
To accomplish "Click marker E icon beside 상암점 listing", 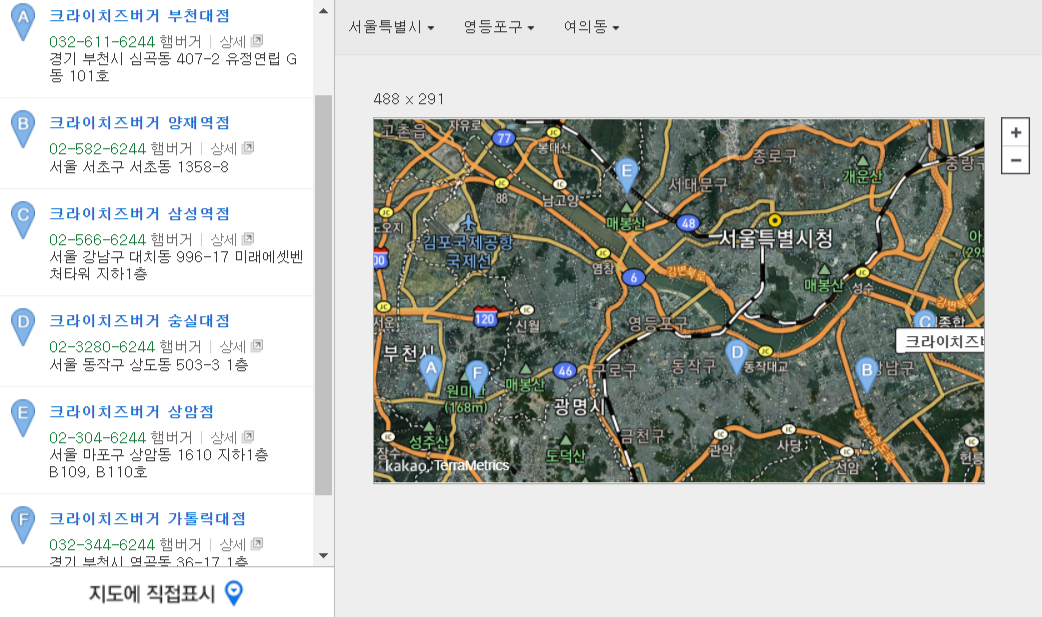I will [23, 417].
